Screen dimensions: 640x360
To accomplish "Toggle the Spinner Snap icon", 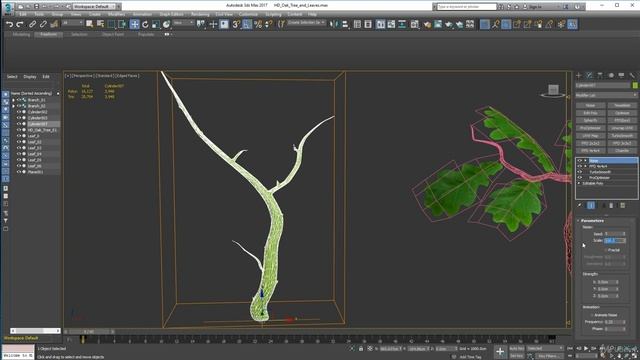I will coord(269,24).
